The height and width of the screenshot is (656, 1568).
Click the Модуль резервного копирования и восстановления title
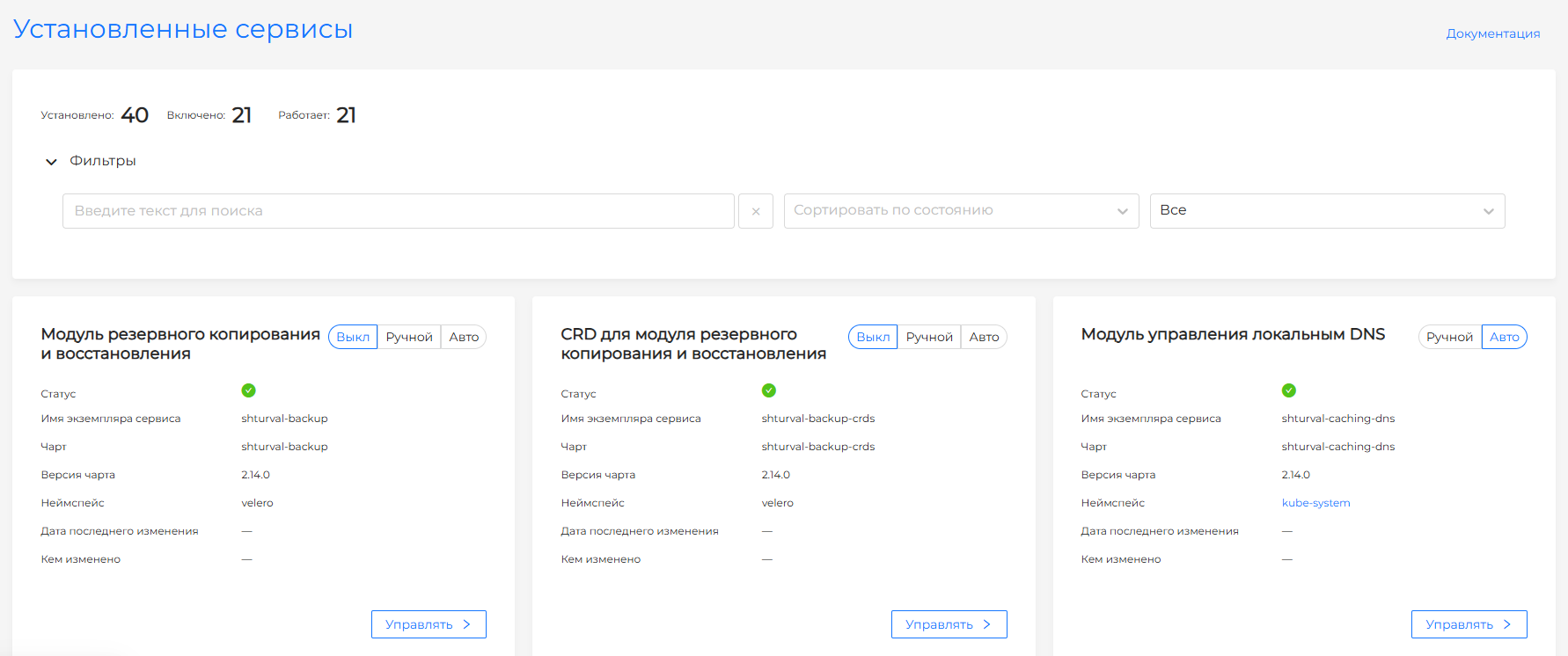tap(180, 344)
